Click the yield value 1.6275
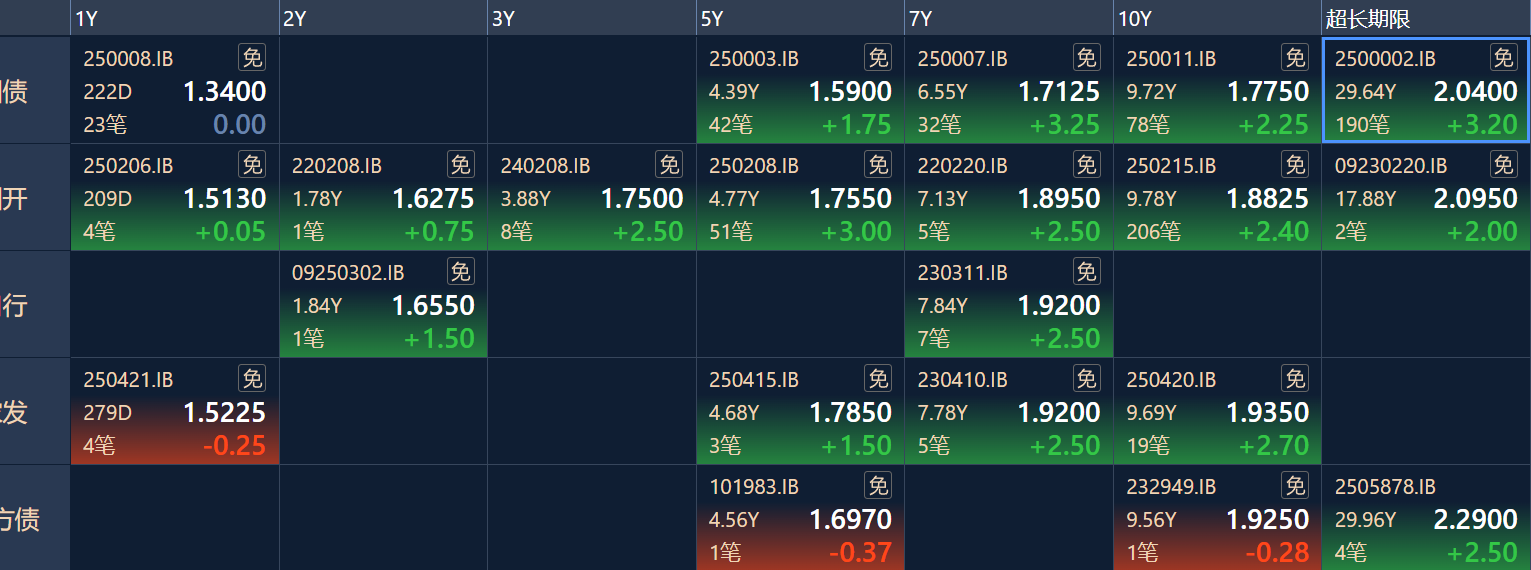1531x570 pixels. coord(433,199)
